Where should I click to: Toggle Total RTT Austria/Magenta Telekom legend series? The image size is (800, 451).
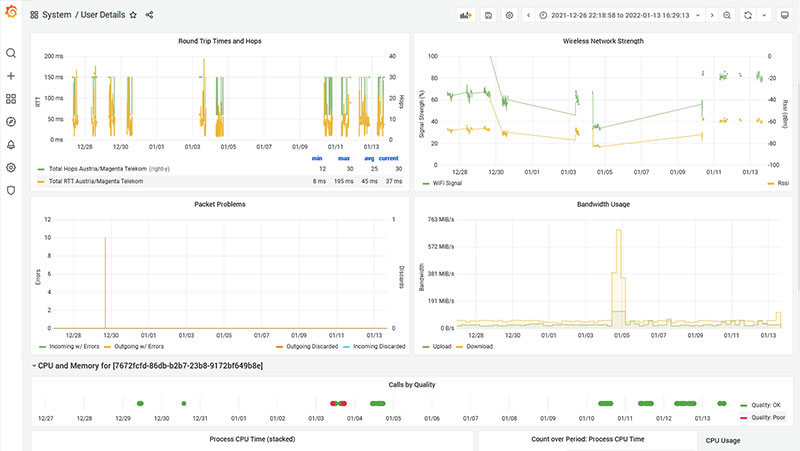coord(96,181)
